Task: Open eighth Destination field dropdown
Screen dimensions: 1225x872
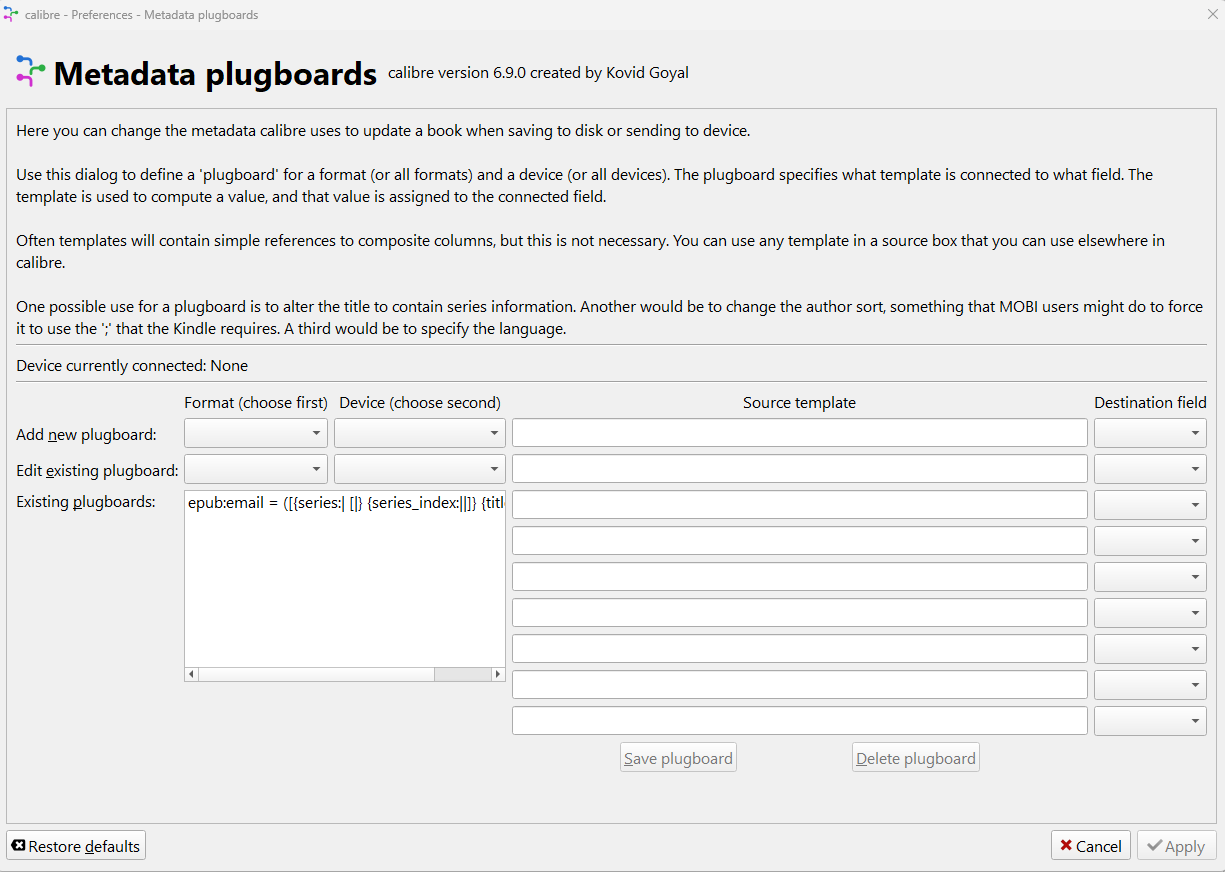Action: pyautogui.click(x=1150, y=685)
